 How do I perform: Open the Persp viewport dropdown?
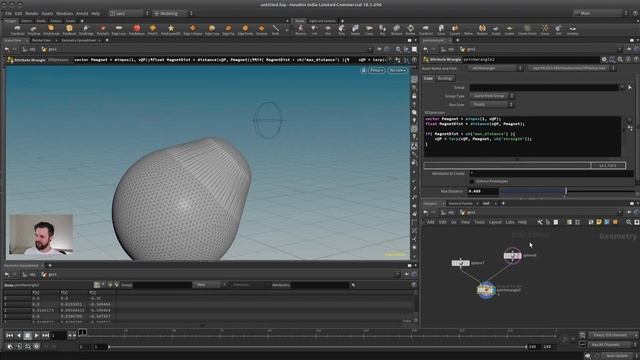click(x=376, y=70)
